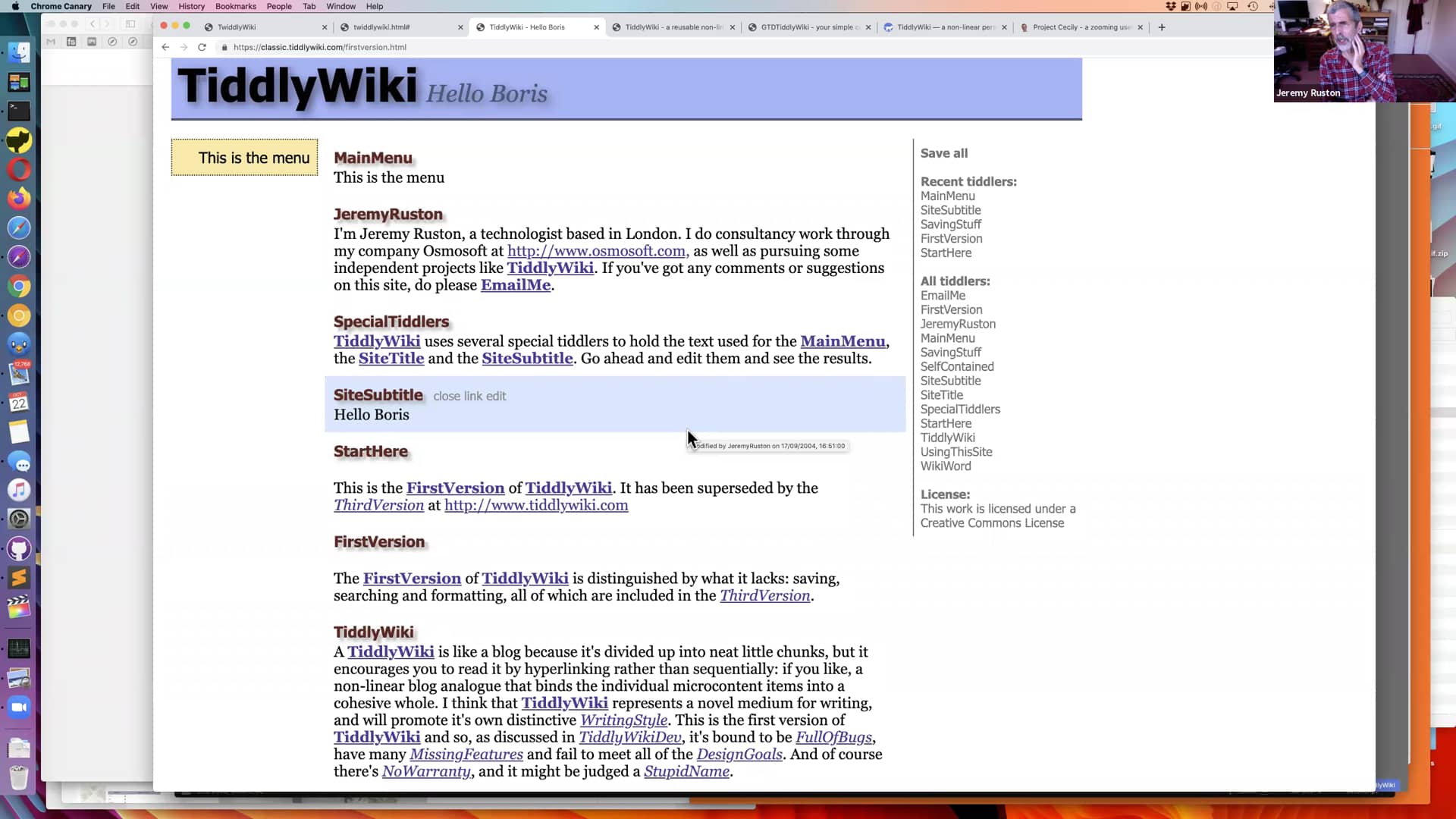Open the Window menu

341,6
